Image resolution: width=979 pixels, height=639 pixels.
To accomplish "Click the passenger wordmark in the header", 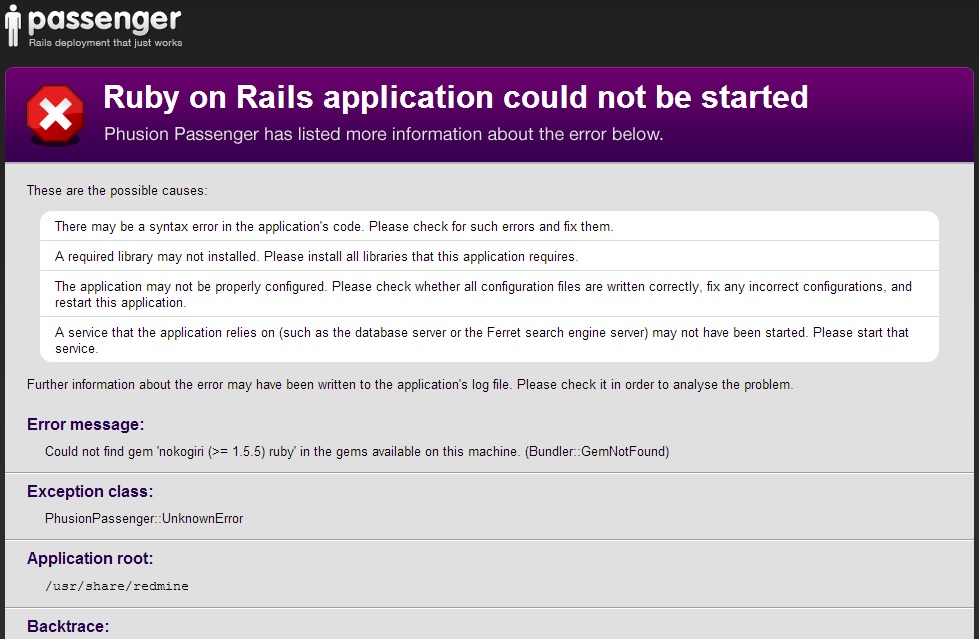I will coord(105,20).
